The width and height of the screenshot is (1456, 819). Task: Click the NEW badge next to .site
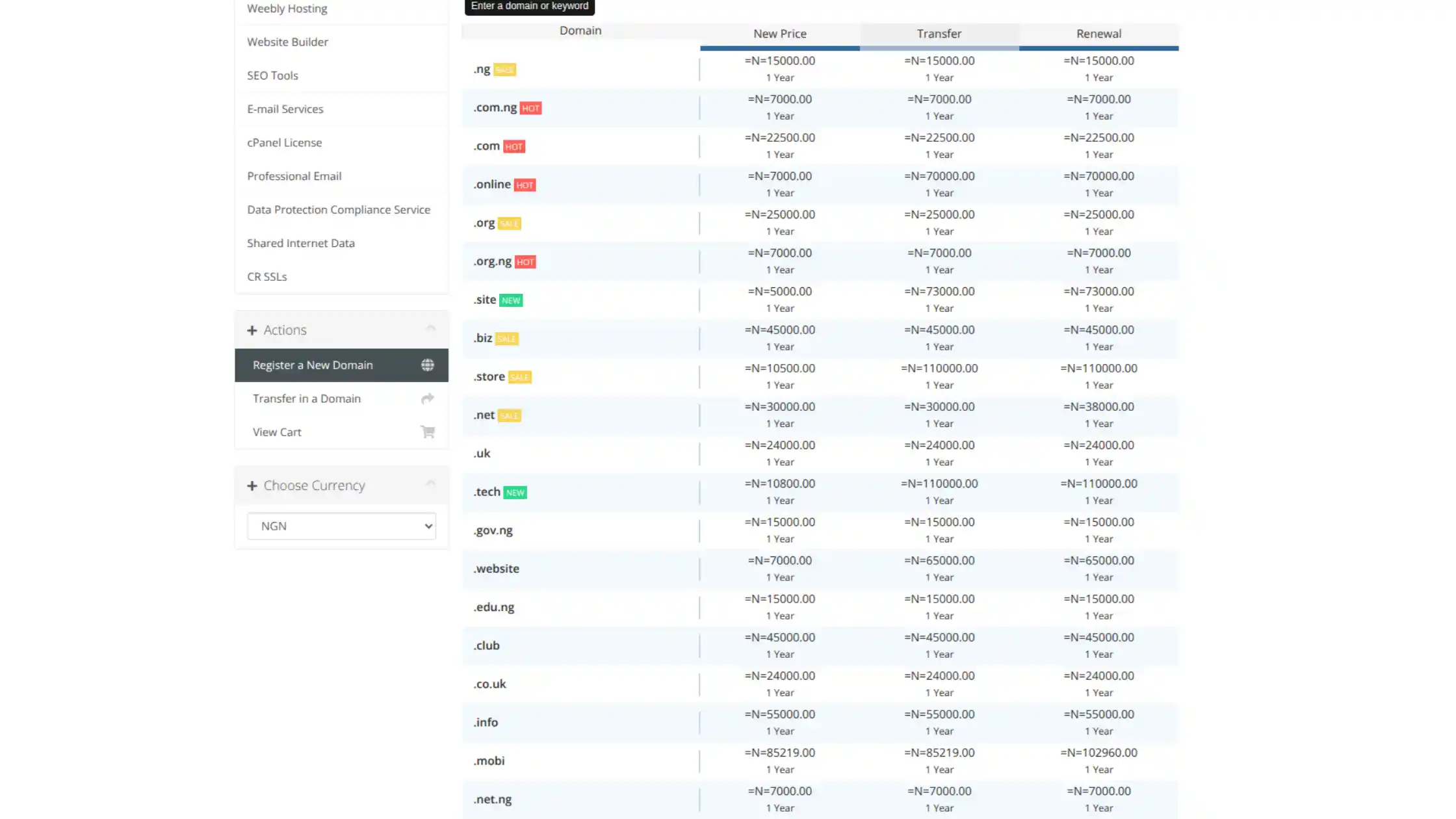pos(511,300)
